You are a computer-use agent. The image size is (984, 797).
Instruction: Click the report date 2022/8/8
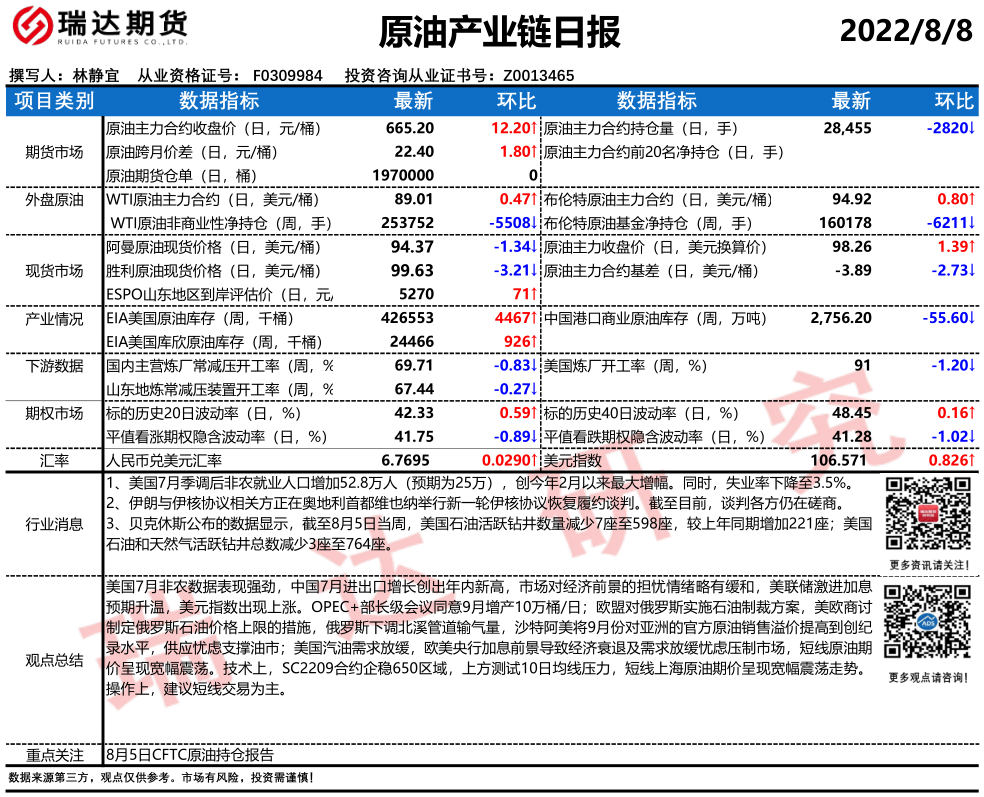[x=905, y=31]
